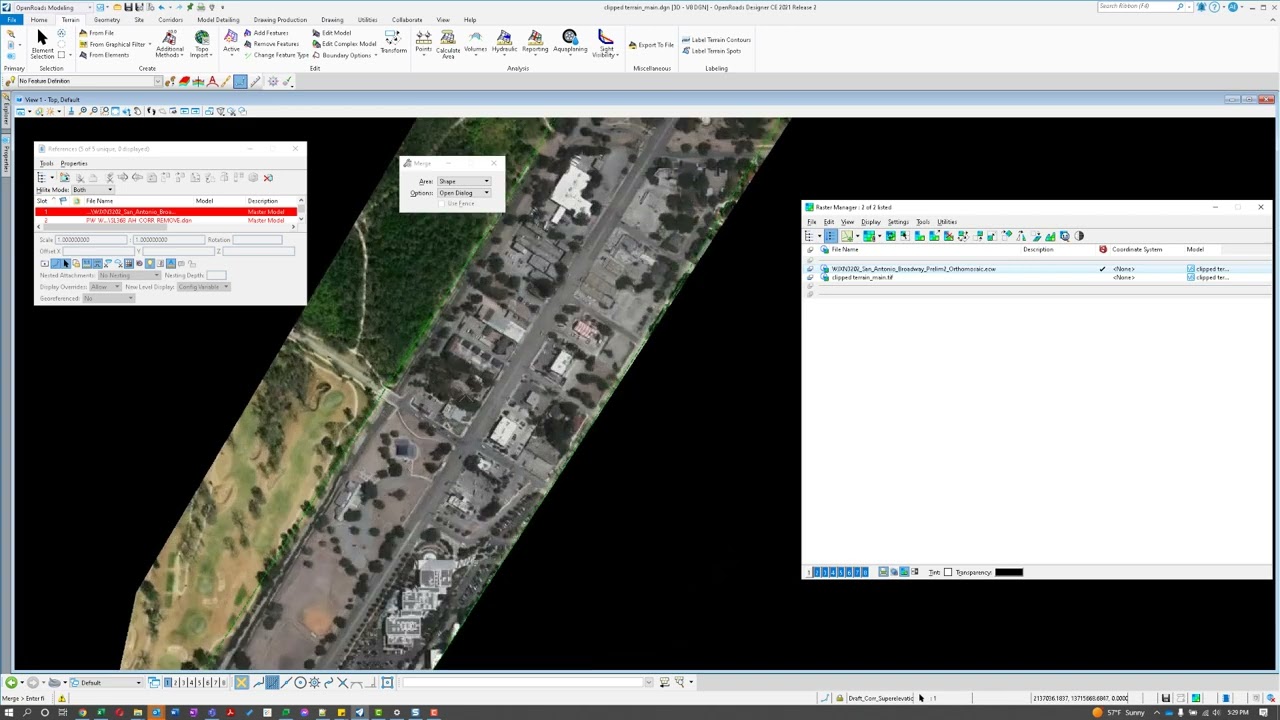Open the Georeferenced dropdown
The height and width of the screenshot is (720, 1280).
(107, 299)
